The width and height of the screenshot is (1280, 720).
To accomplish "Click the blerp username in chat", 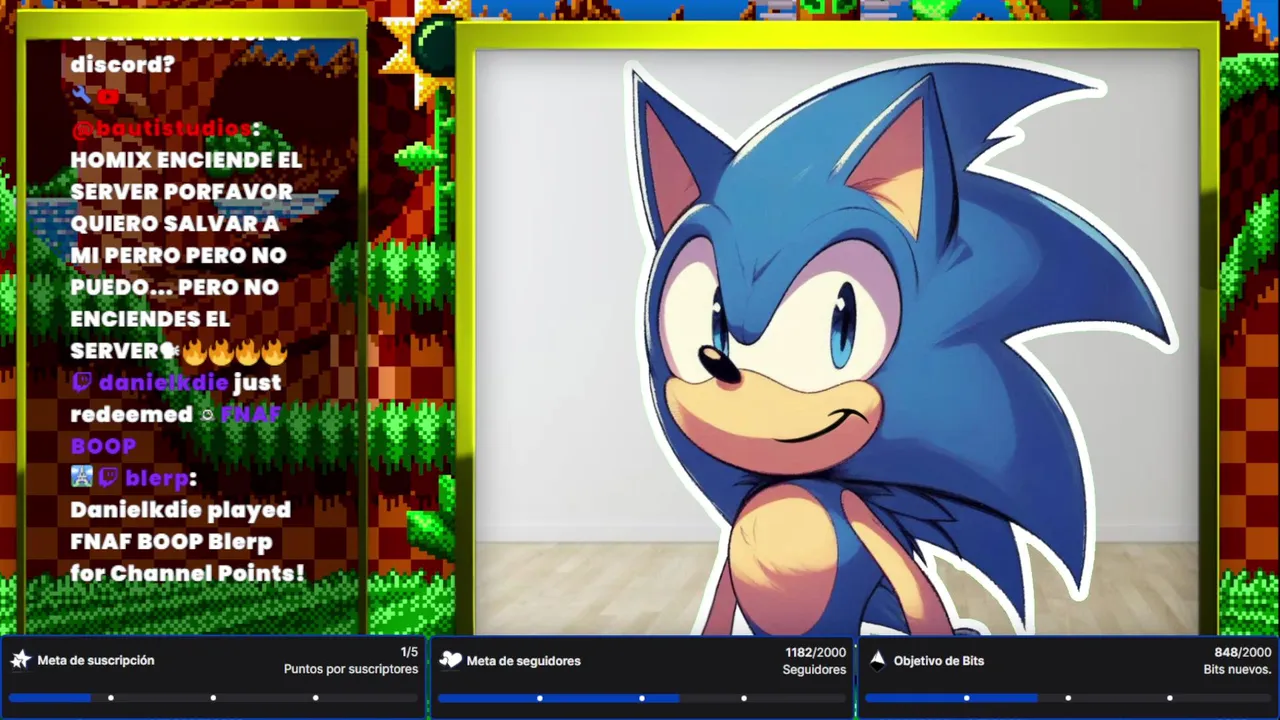I will [x=157, y=478].
